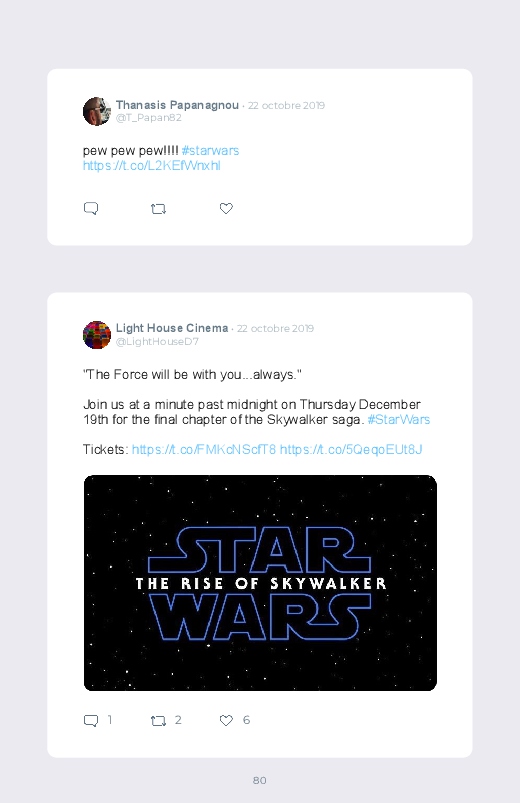Click reply icon on Thanasis Papanagnou tweet
The image size is (520, 803).
(91, 208)
